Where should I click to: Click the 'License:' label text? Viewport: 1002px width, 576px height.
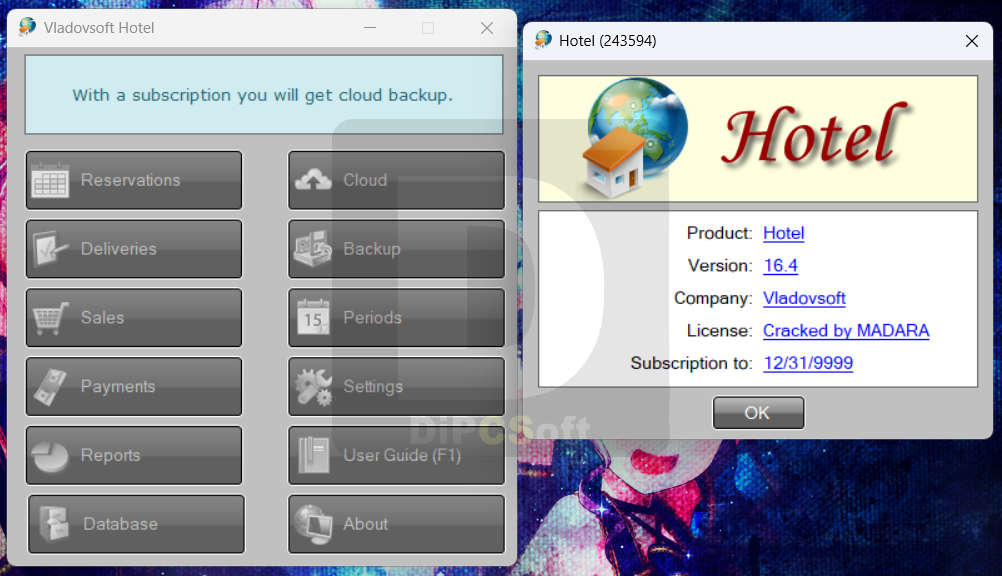pos(720,331)
